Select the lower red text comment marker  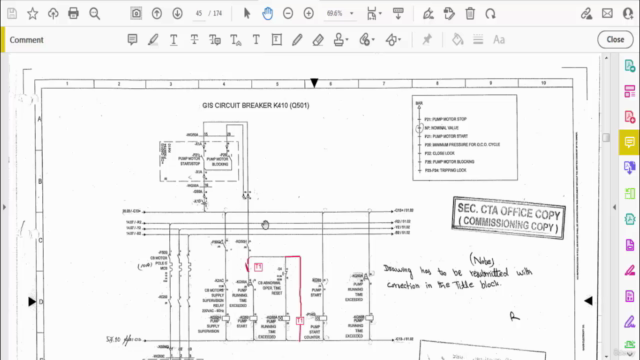300,321
